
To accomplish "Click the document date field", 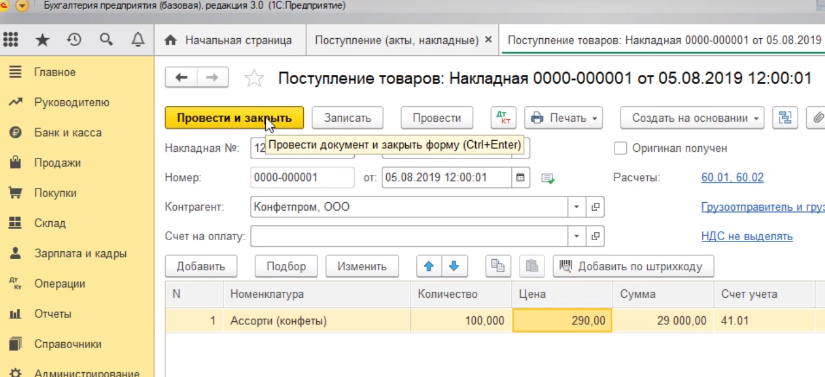I will tap(447, 178).
